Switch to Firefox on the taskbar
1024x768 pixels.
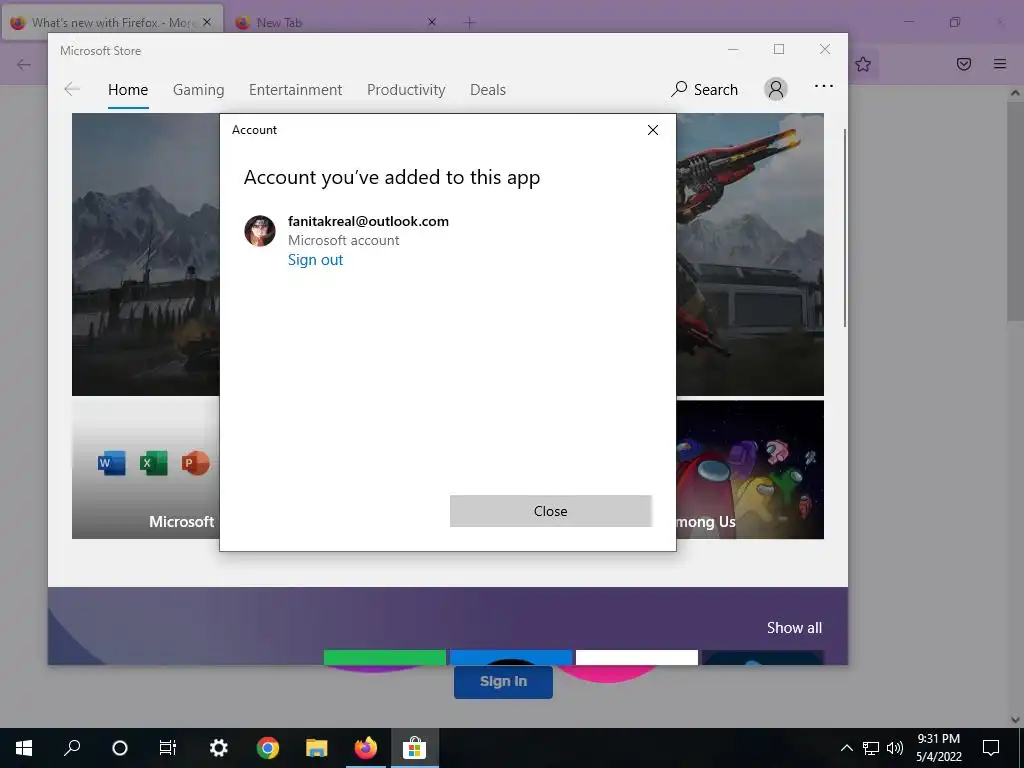[366, 748]
